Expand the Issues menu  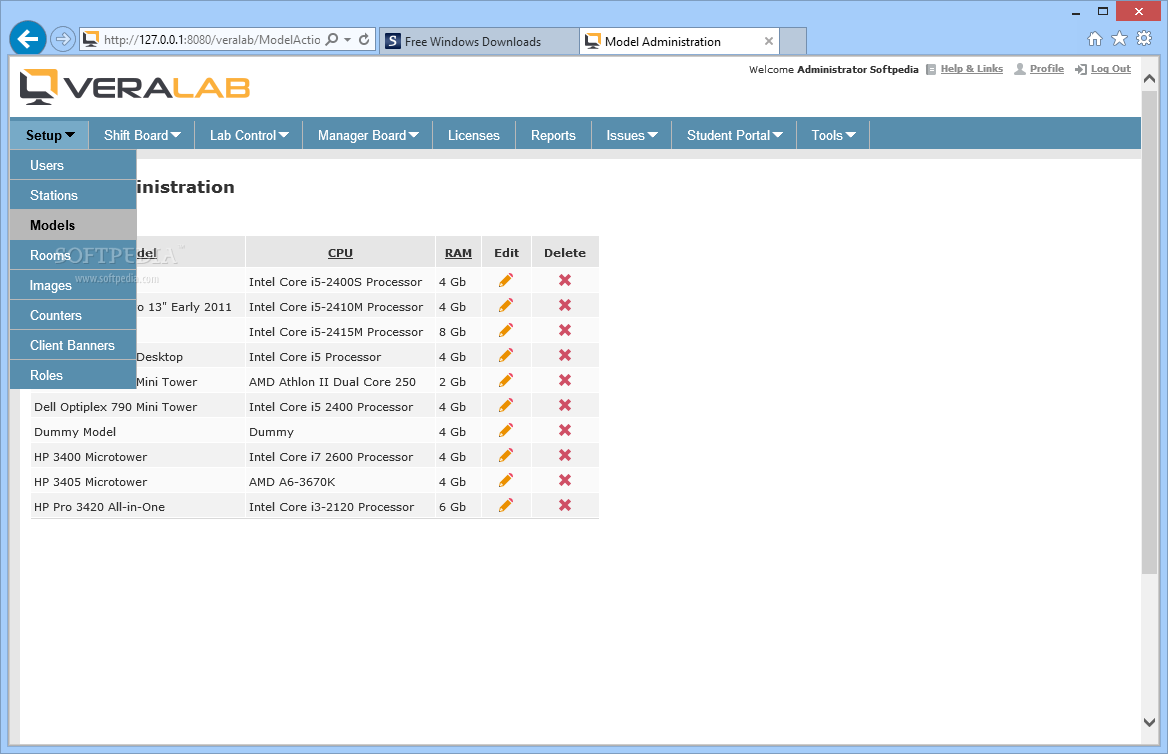(632, 136)
